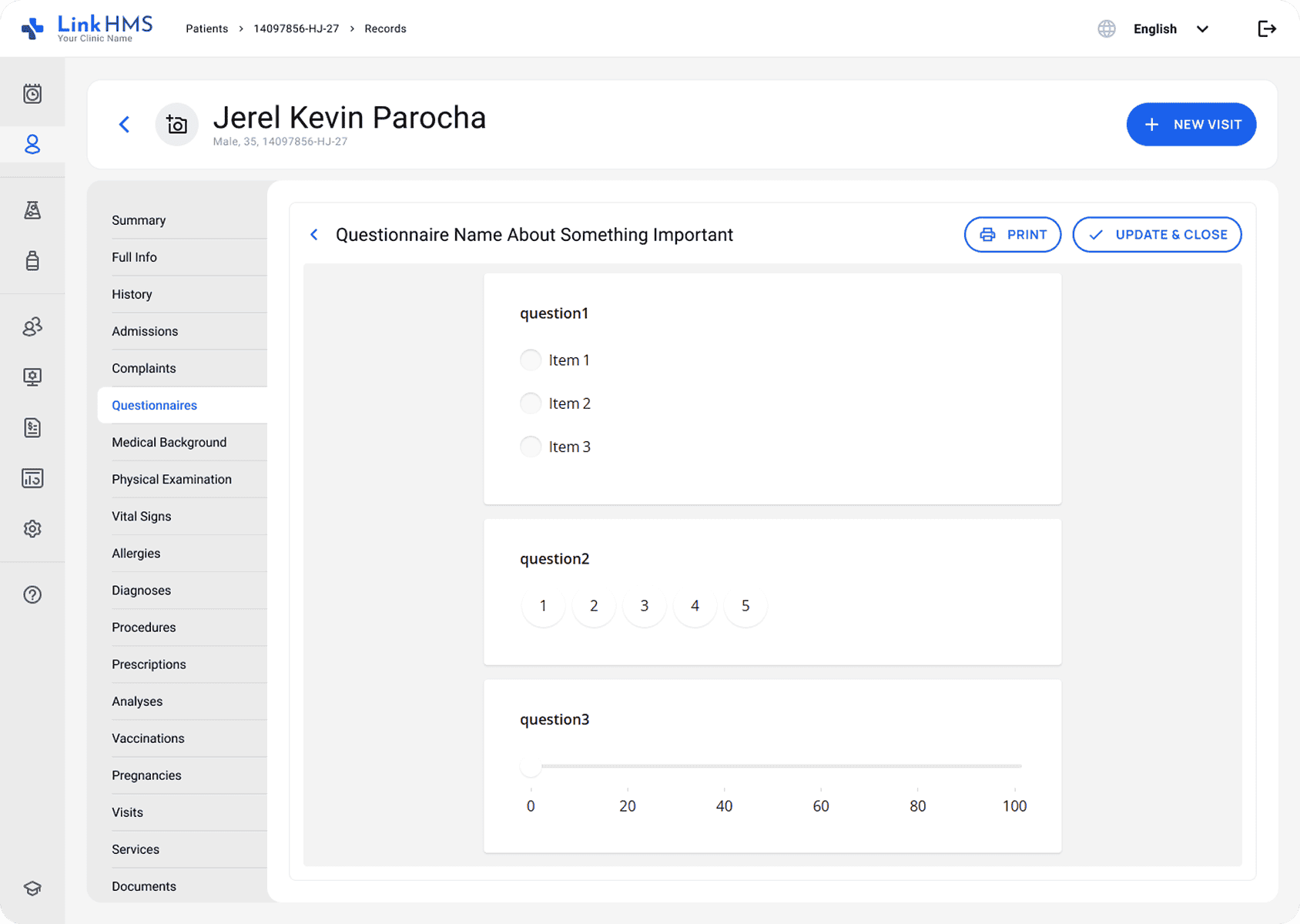1300x924 pixels.
Task: Click the logout icon in header
Action: 1266,29
